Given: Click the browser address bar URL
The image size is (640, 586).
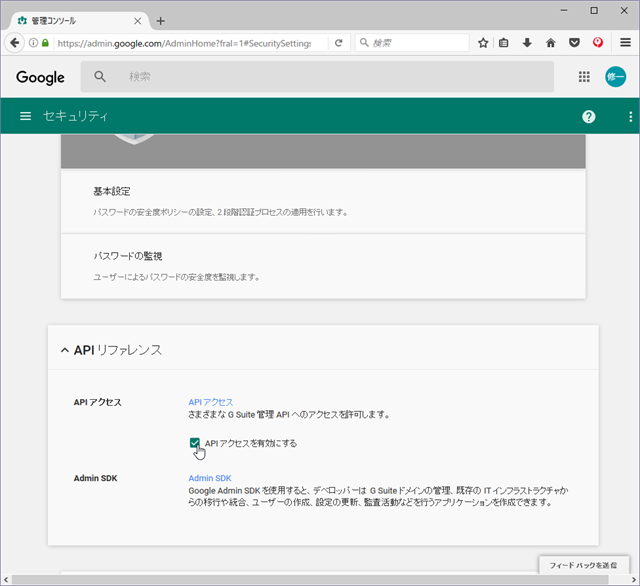Looking at the screenshot, I should [x=184, y=43].
